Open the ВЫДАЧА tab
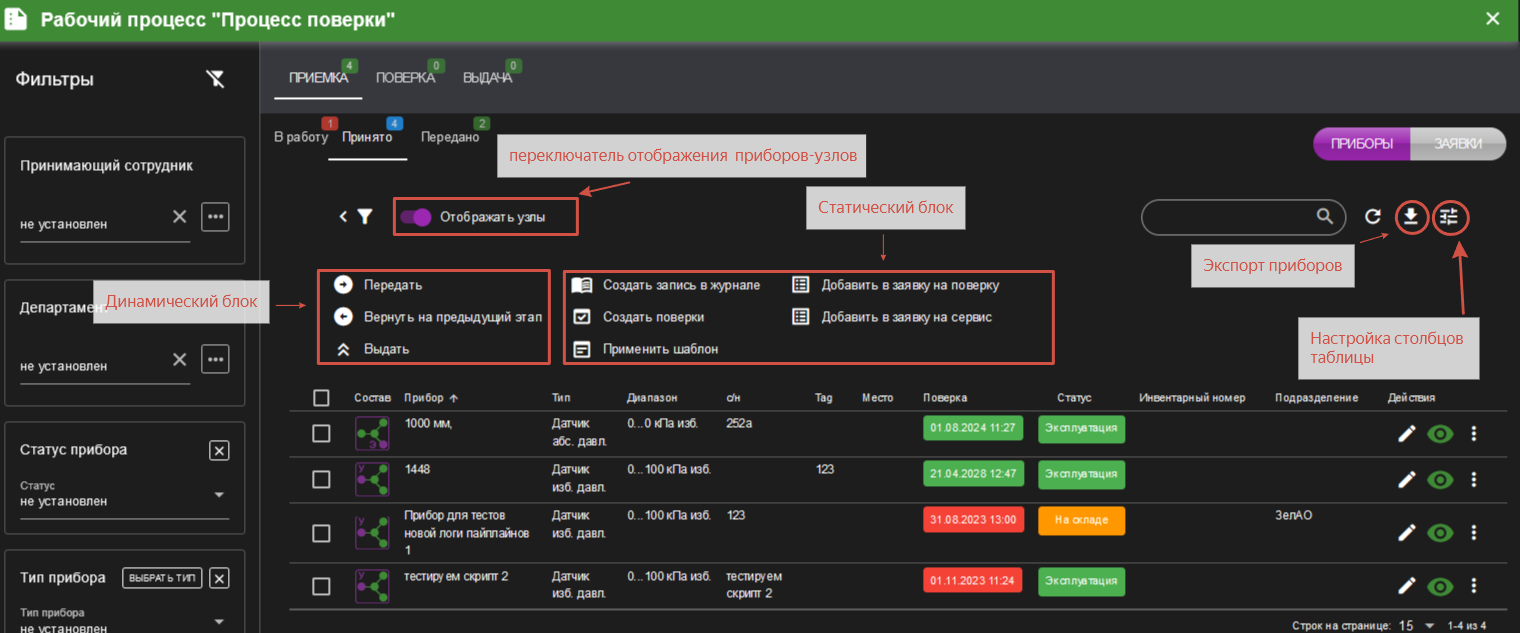Screen dimensions: 1520x633 pyautogui.click(x=487, y=78)
